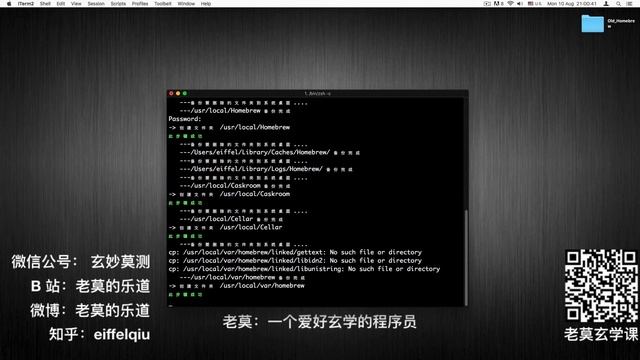The height and width of the screenshot is (360, 640).
Task: Click the terminal vertical scrollbar thumb
Action: [466, 257]
